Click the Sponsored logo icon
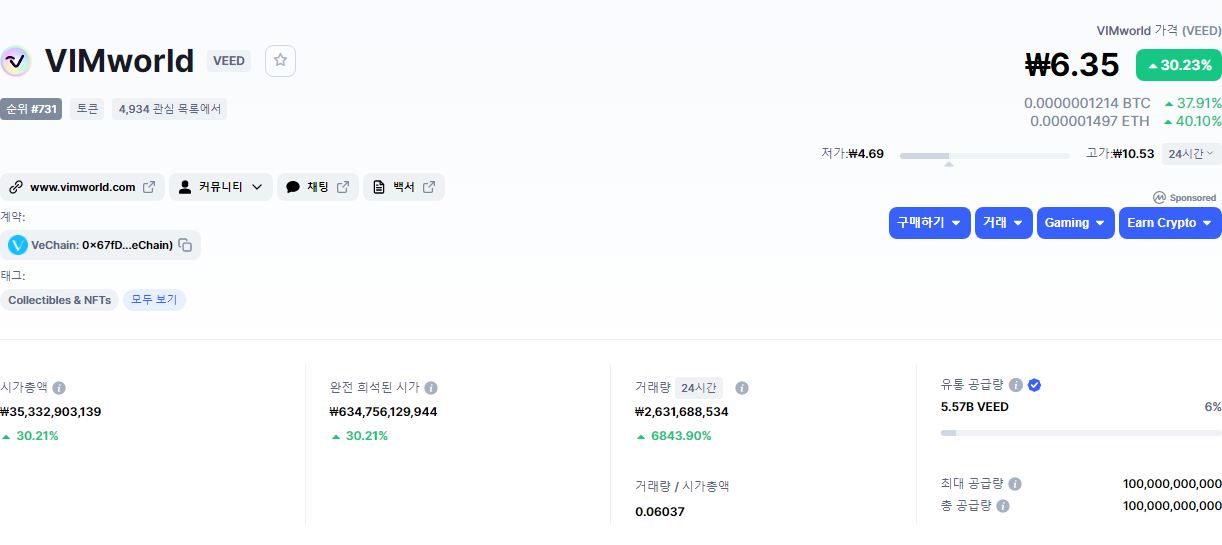1222x545 pixels. pos(1159,198)
